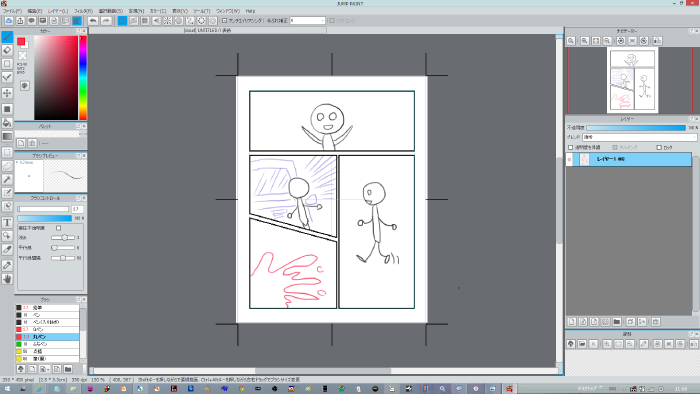Image resolution: width=700 pixels, height=394 pixels.
Task: Click the Redo arrow
Action: click(x=106, y=21)
